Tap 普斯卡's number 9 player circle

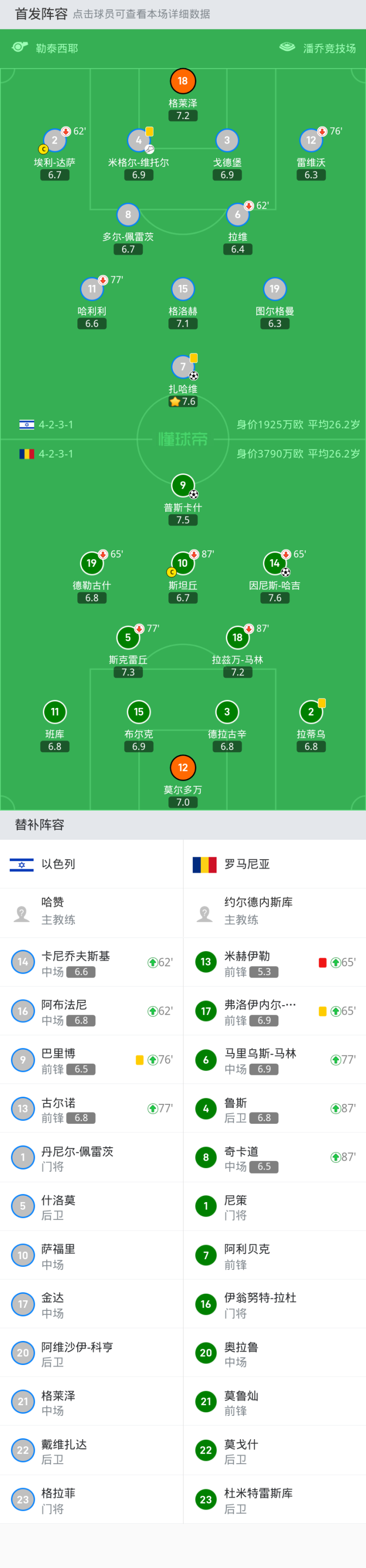pos(182,485)
